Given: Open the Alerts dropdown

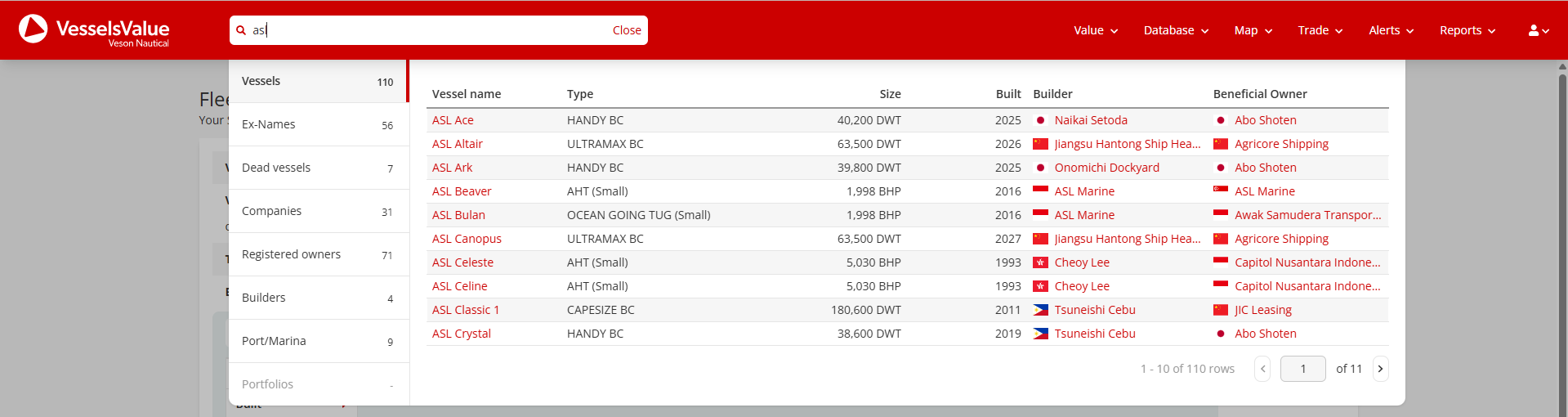Looking at the screenshot, I should (x=1392, y=30).
